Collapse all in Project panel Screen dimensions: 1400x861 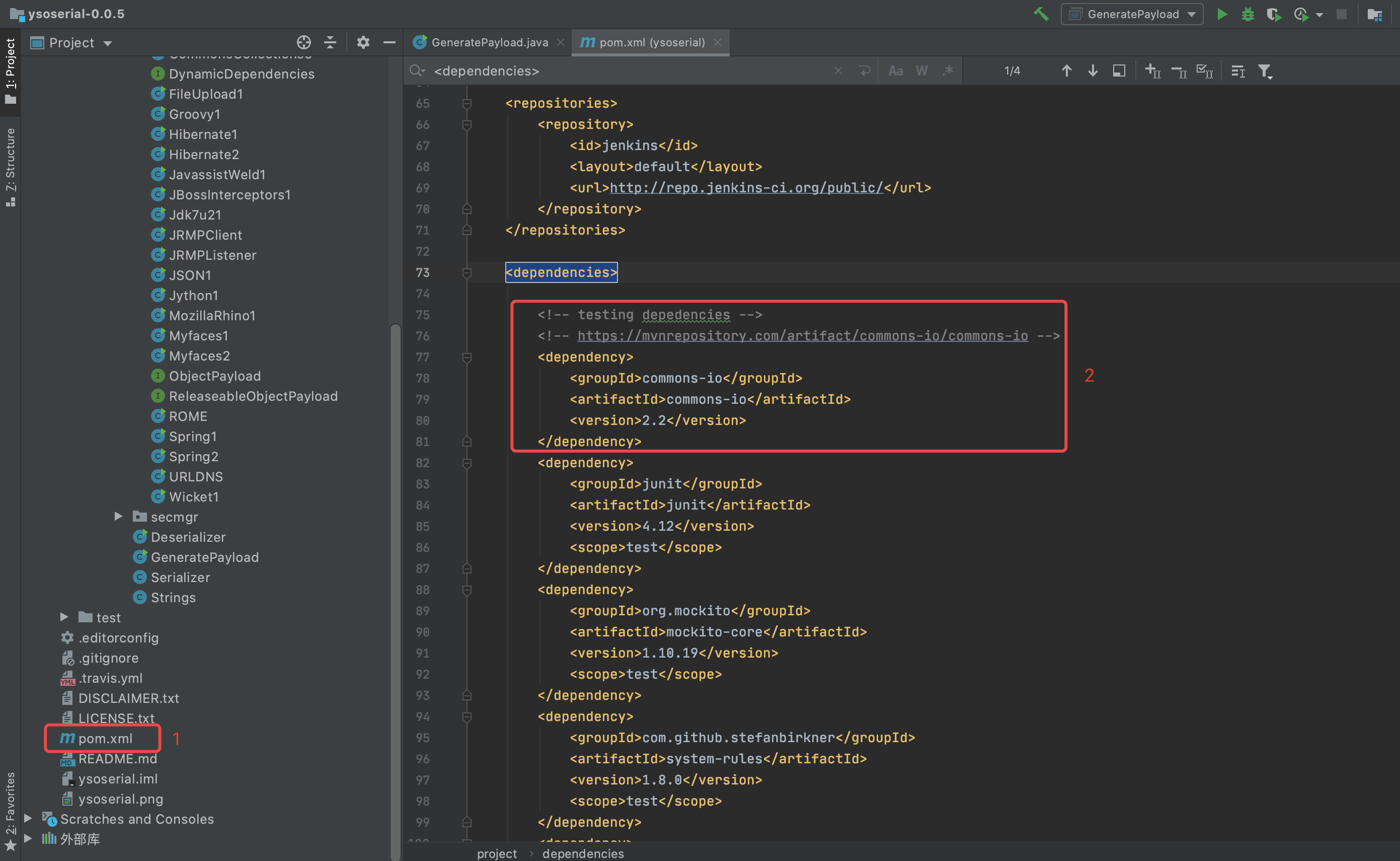point(330,43)
